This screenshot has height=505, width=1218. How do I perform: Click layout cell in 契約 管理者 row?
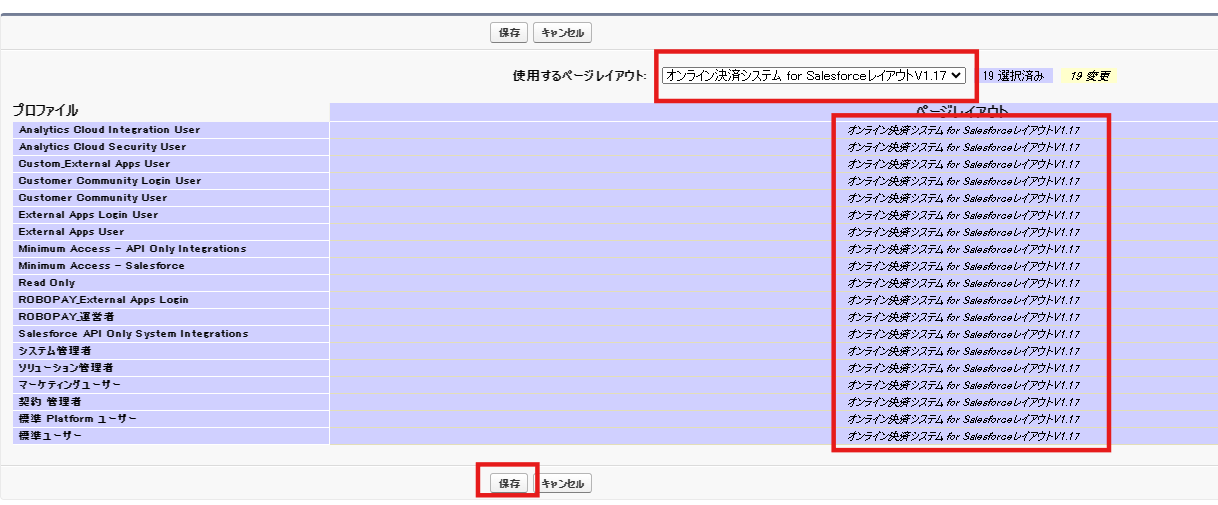[964, 402]
